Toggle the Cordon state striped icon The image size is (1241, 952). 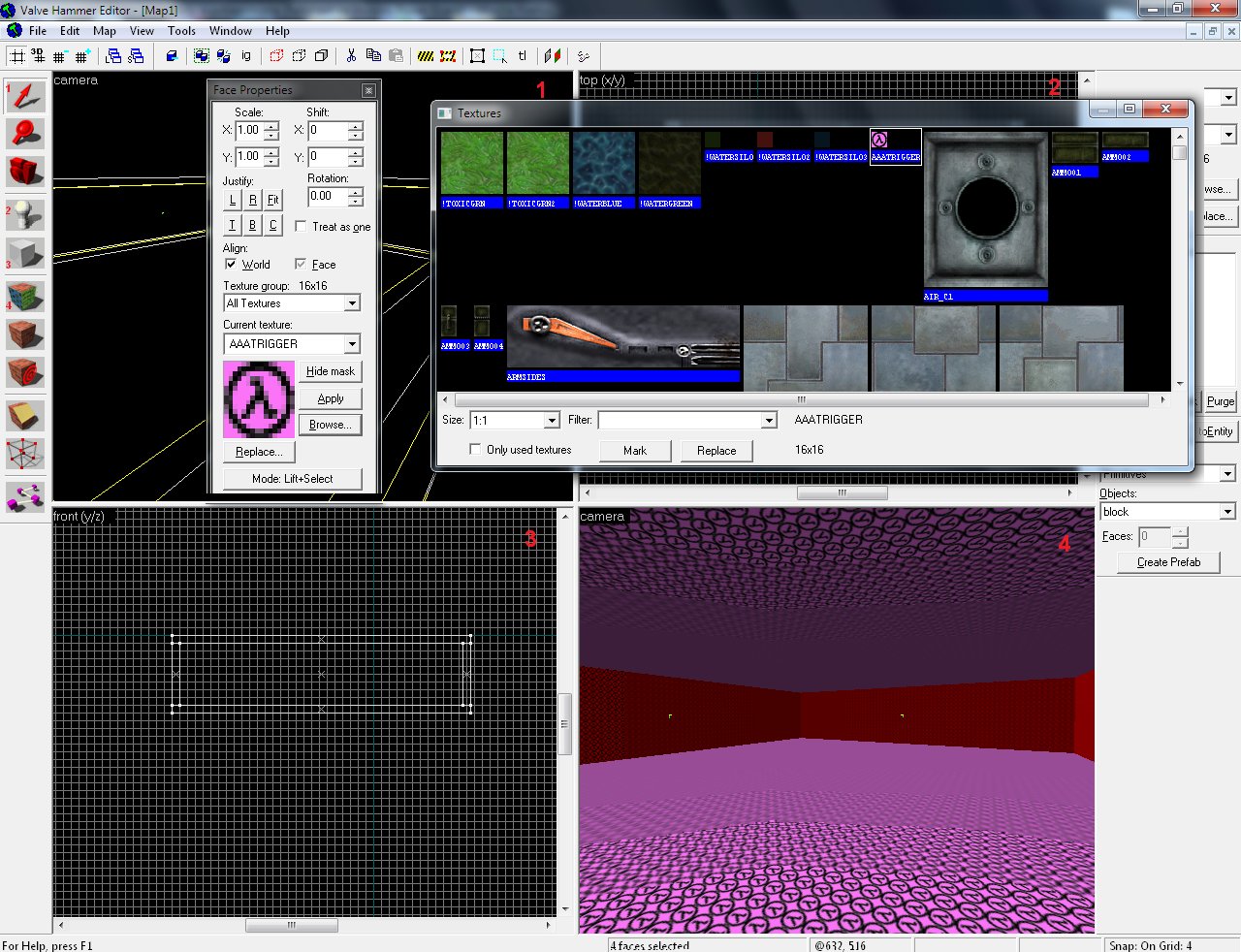[x=426, y=56]
